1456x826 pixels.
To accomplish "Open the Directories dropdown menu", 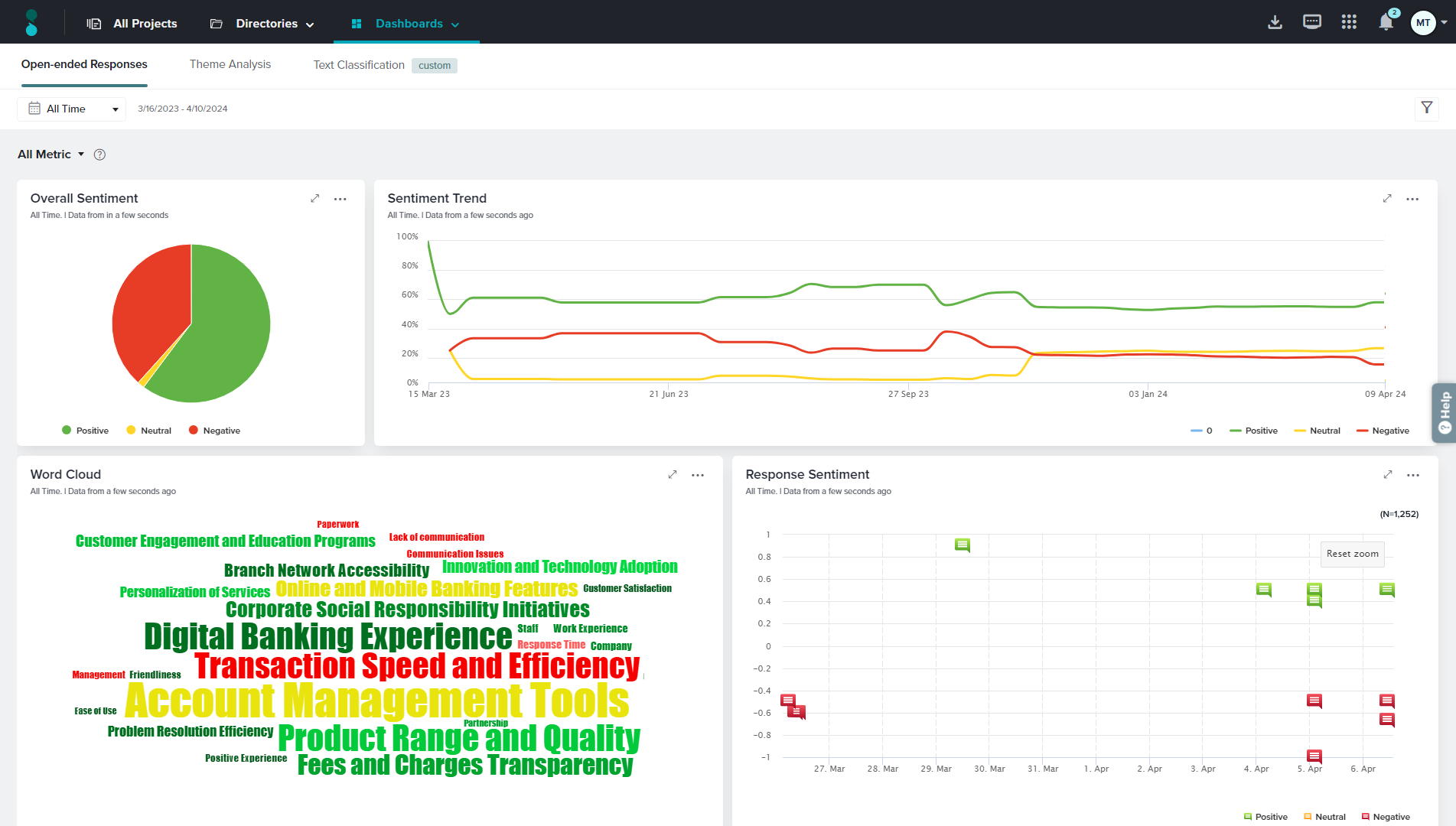I will pyautogui.click(x=262, y=24).
